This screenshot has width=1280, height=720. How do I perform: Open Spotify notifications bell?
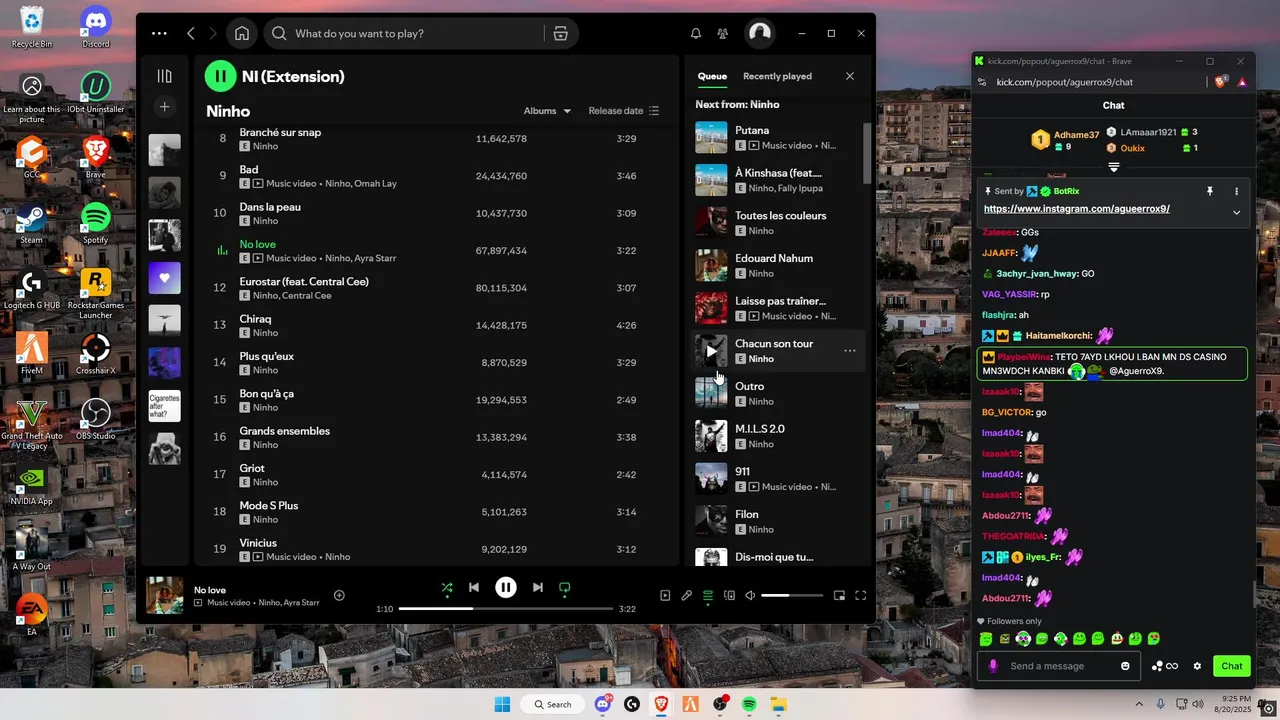[696, 33]
